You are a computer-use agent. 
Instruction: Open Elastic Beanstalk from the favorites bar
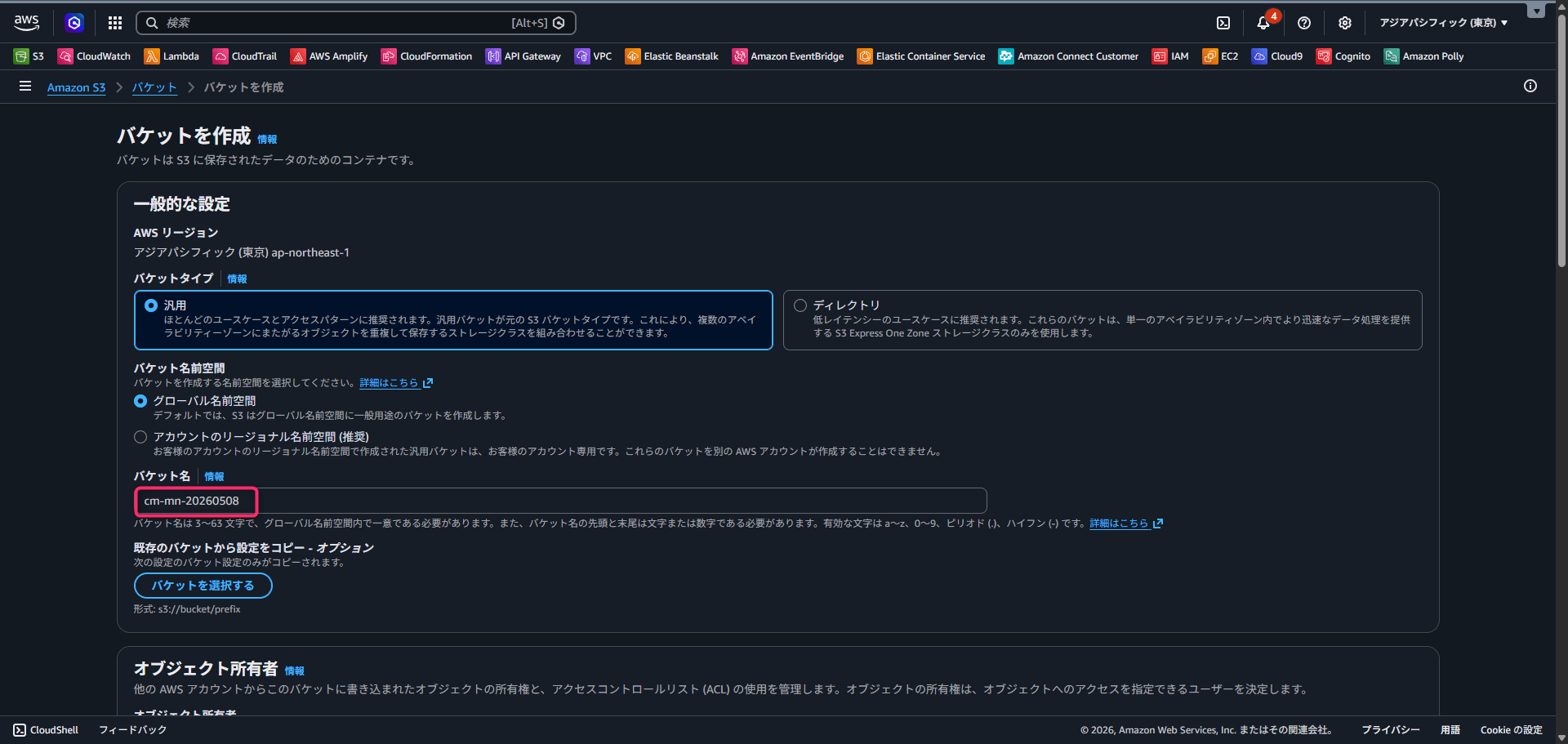click(x=672, y=56)
